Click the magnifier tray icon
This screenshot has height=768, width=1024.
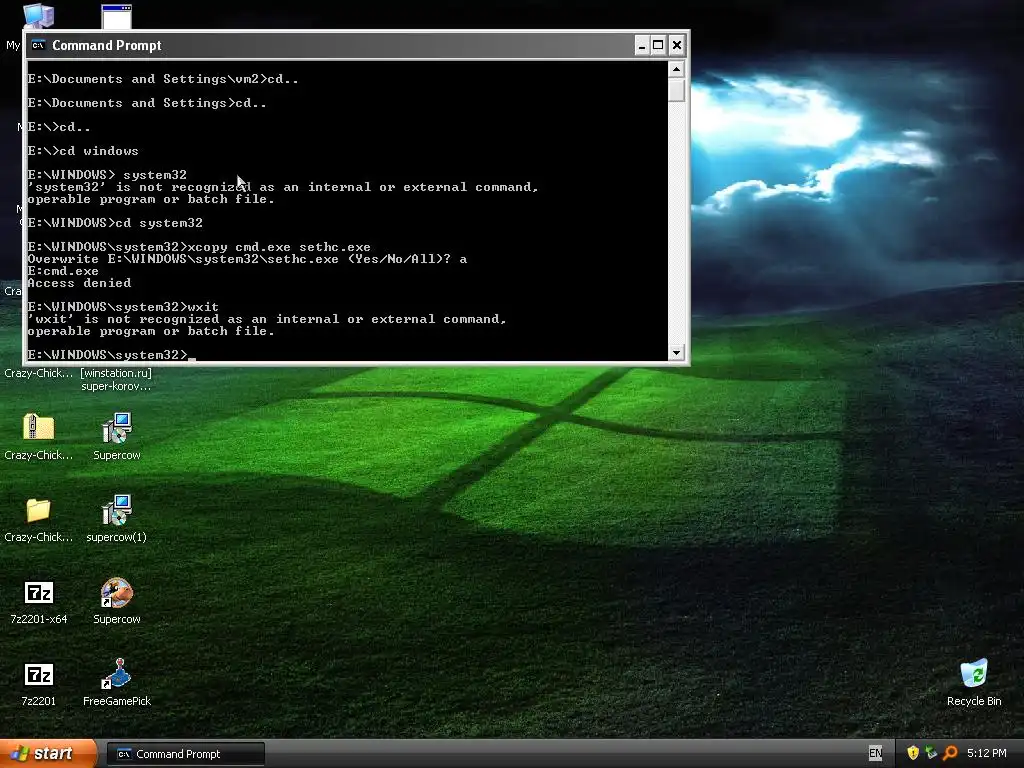950,753
